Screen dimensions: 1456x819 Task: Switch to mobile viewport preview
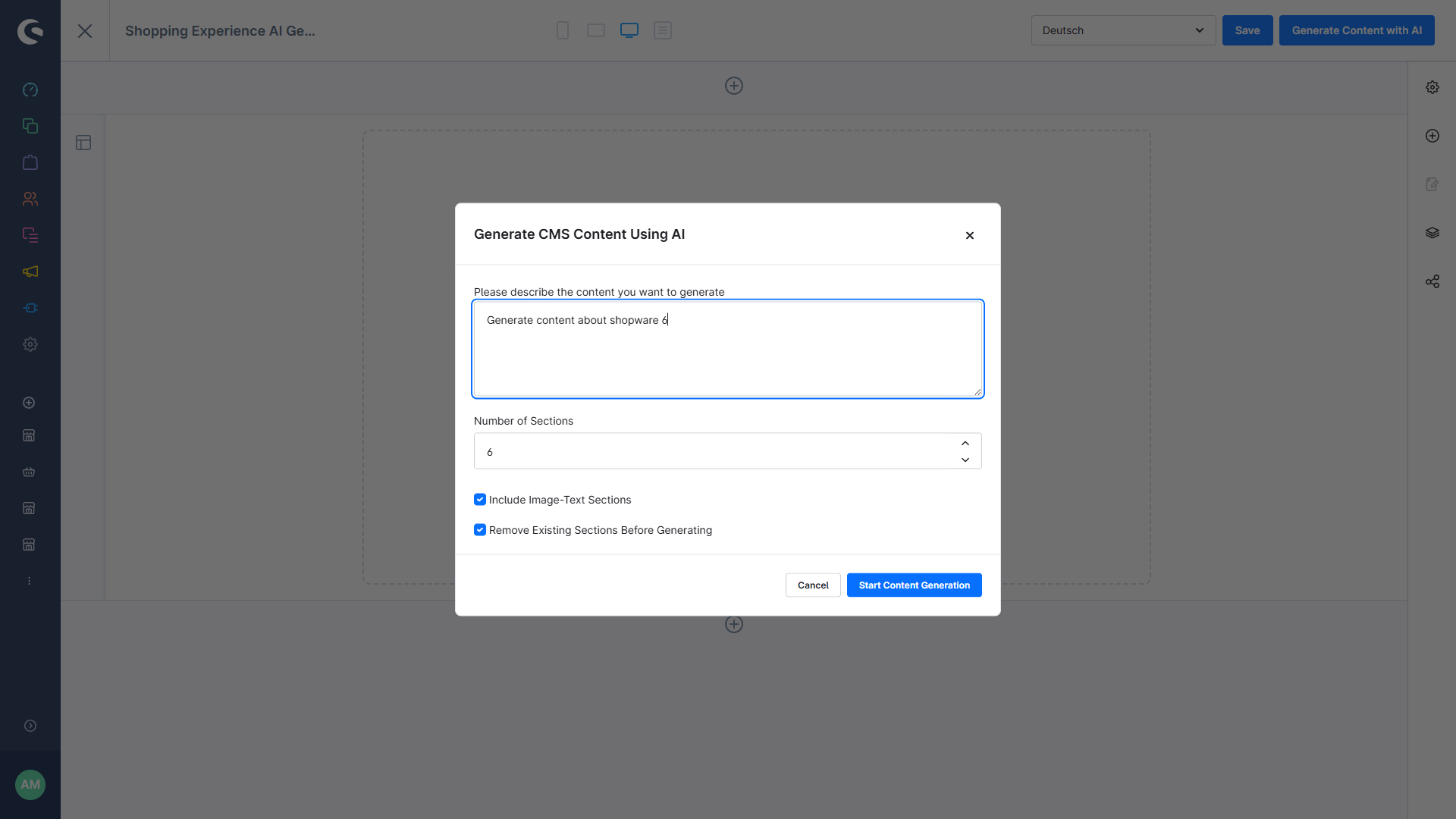click(562, 30)
